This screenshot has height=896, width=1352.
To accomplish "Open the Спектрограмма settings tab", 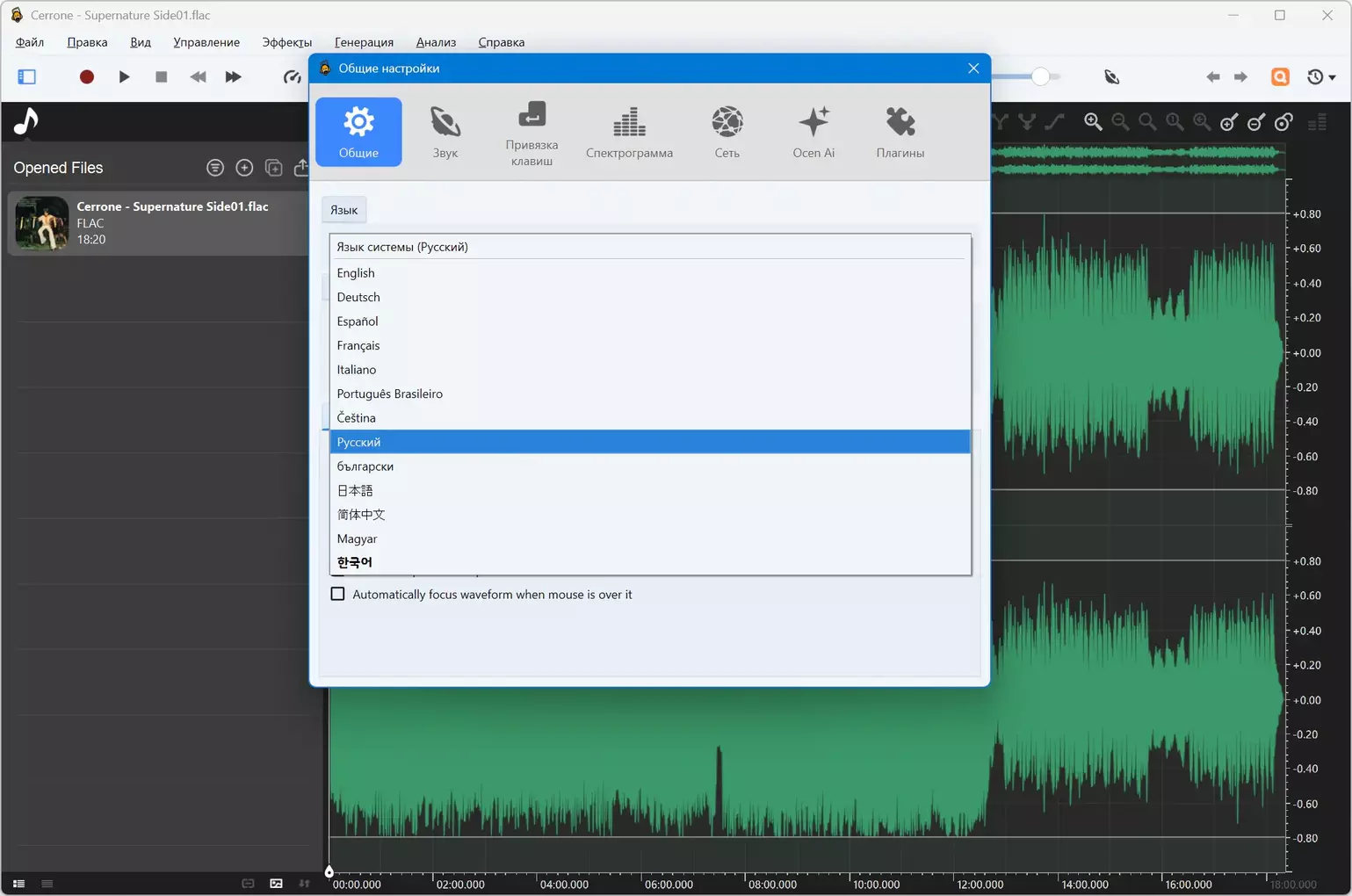I will pos(629,133).
